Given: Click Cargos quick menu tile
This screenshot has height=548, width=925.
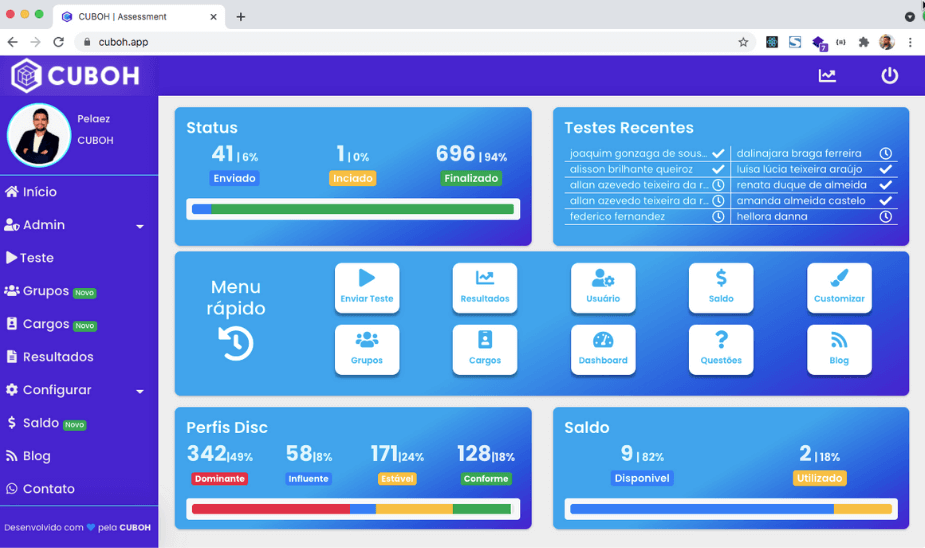Looking at the screenshot, I should [485, 349].
